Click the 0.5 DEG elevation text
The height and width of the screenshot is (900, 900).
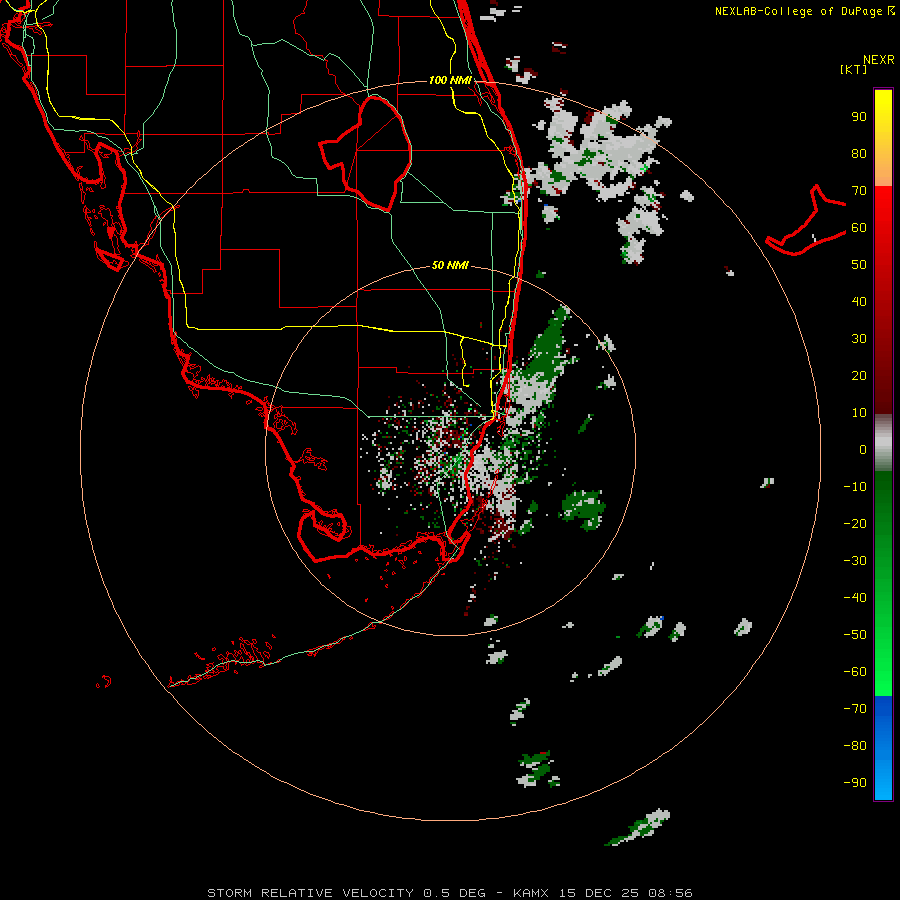pos(454,893)
